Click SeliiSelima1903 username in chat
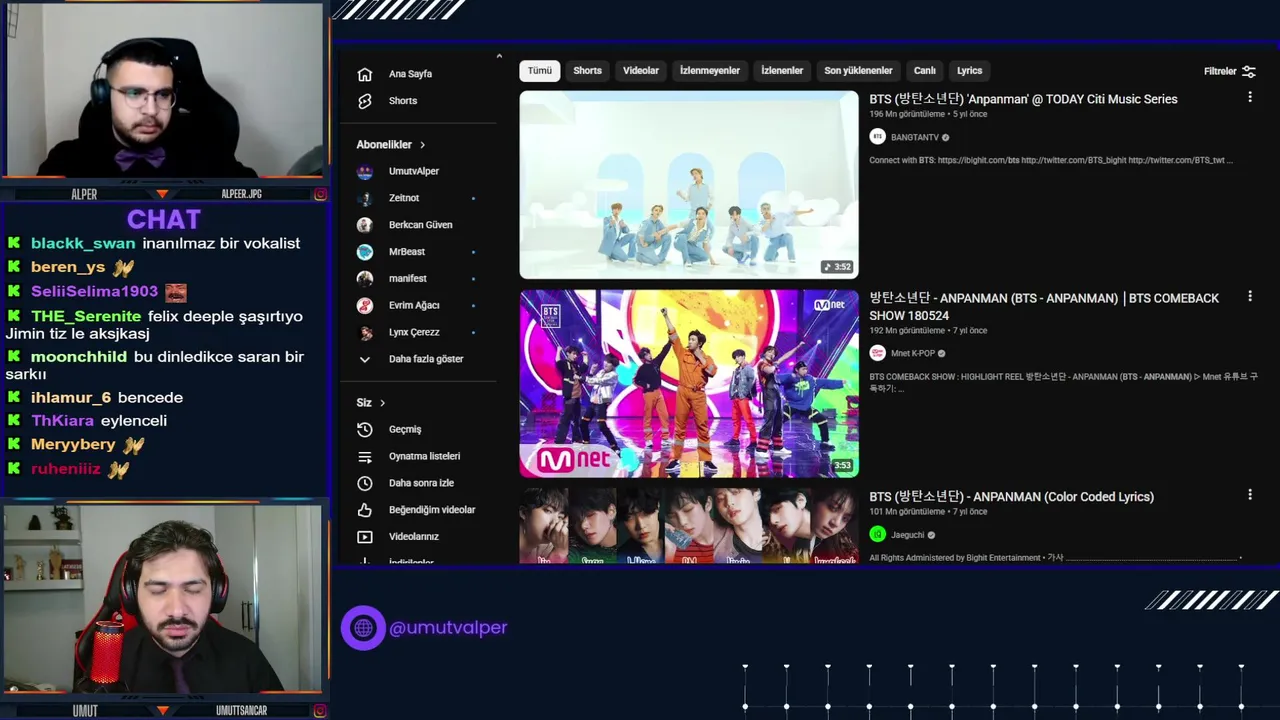 (94, 292)
